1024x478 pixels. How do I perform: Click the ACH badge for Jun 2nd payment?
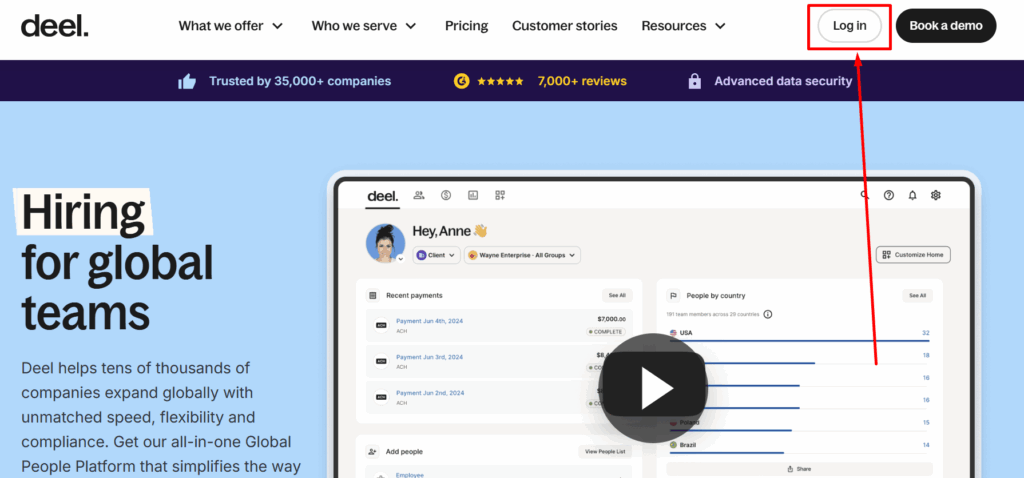point(381,396)
